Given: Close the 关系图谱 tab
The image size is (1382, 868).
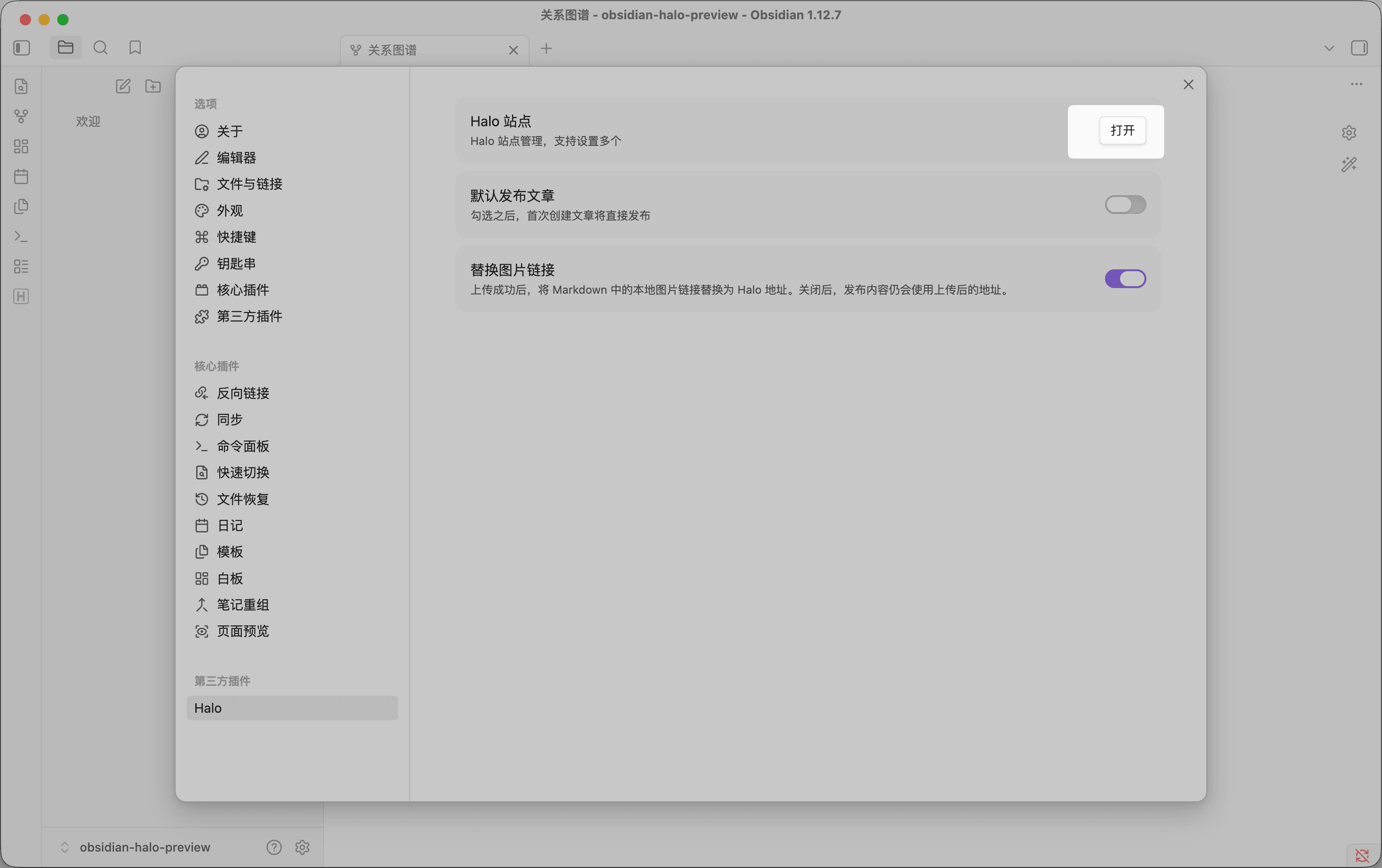Looking at the screenshot, I should 514,50.
